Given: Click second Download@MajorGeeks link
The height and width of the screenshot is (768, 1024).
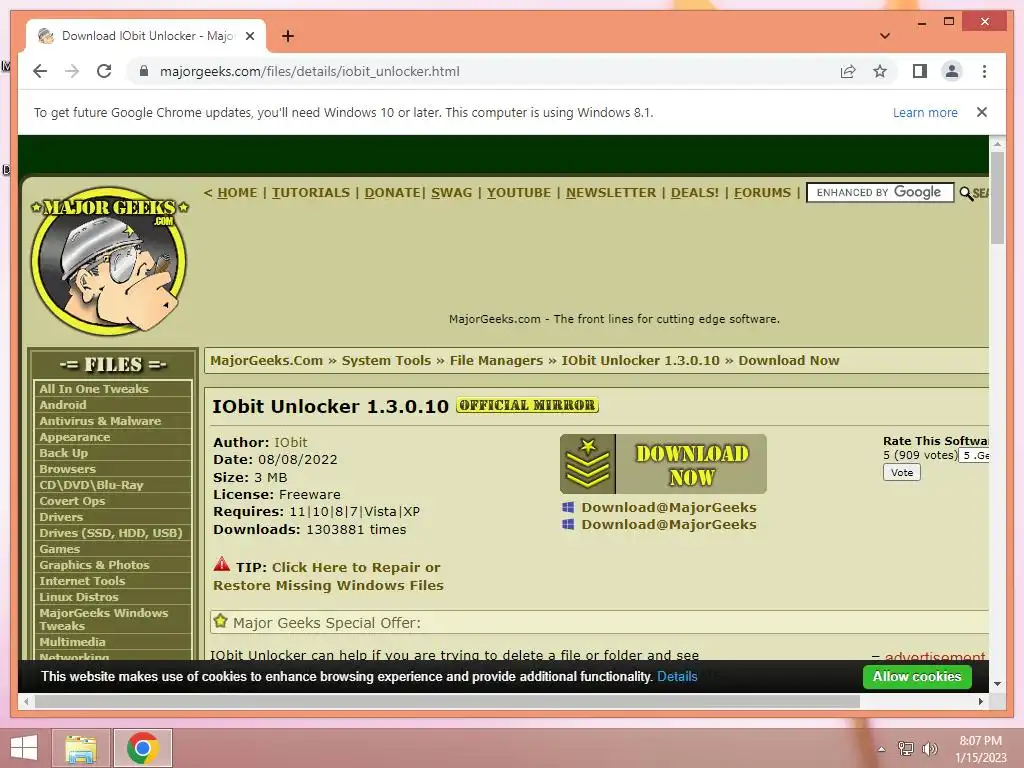Looking at the screenshot, I should pyautogui.click(x=669, y=524).
